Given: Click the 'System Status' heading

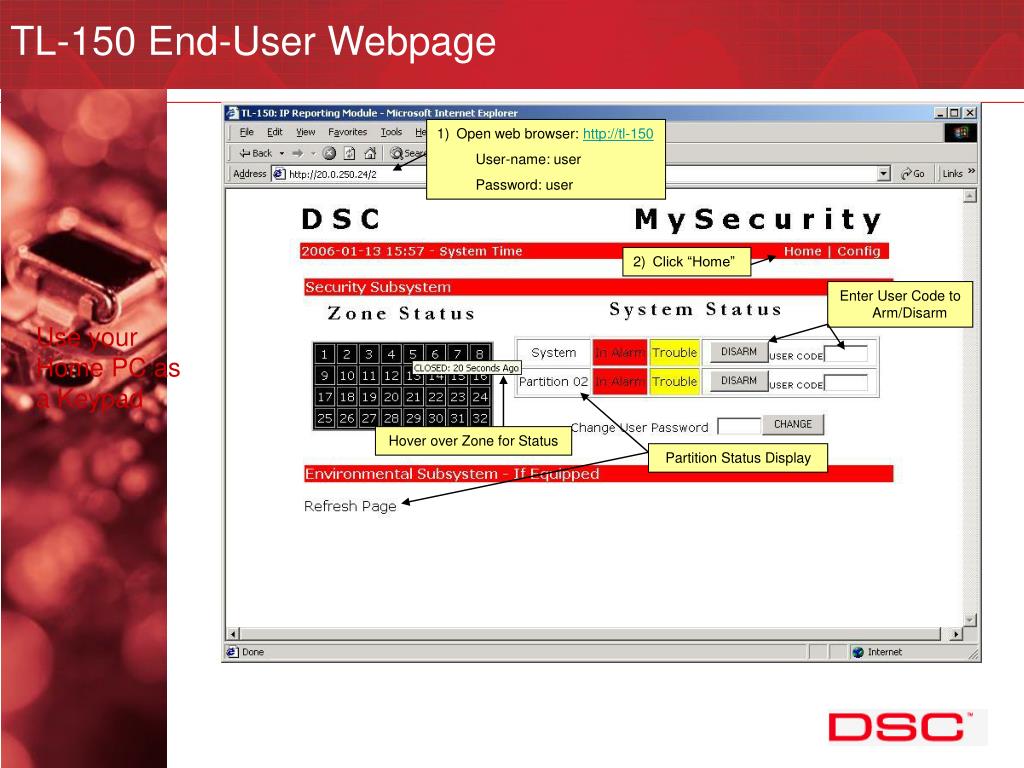Looking at the screenshot, I should (x=696, y=309).
